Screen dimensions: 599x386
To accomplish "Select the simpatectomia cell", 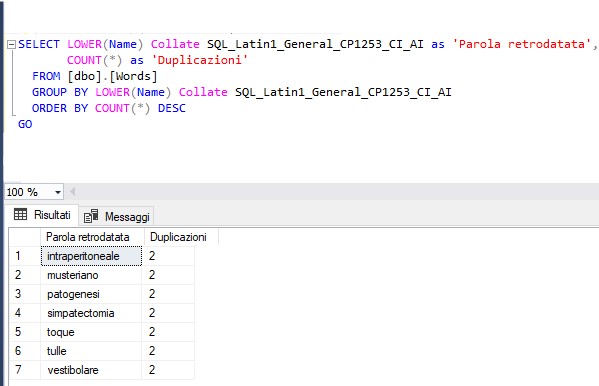I will click(x=91, y=313).
